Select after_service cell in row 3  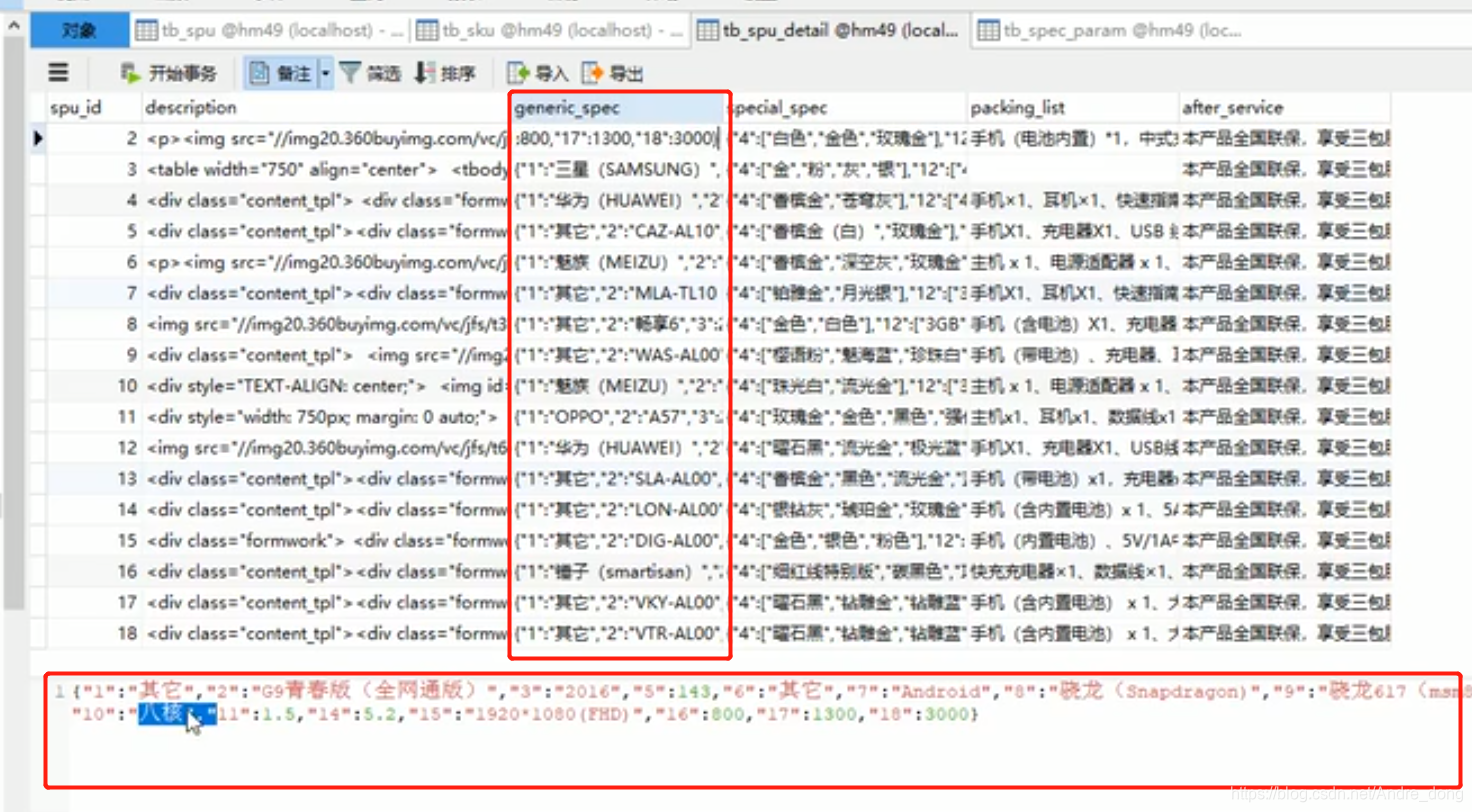(1284, 169)
